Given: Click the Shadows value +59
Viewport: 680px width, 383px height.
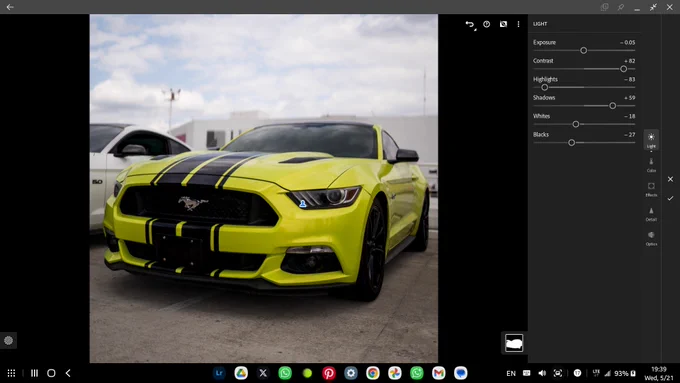Looking at the screenshot, I should 630,98.
